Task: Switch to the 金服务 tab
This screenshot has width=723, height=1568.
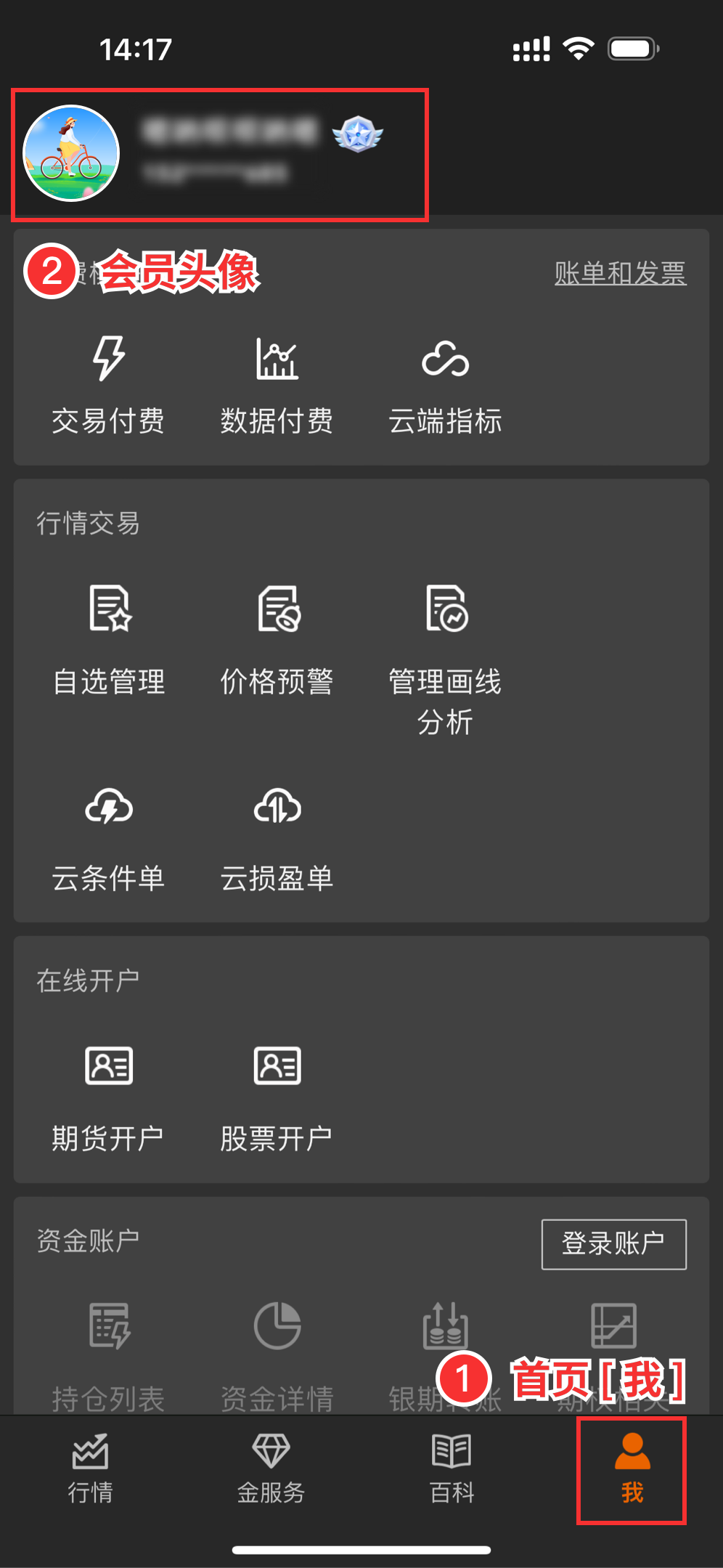Action: tap(271, 1469)
